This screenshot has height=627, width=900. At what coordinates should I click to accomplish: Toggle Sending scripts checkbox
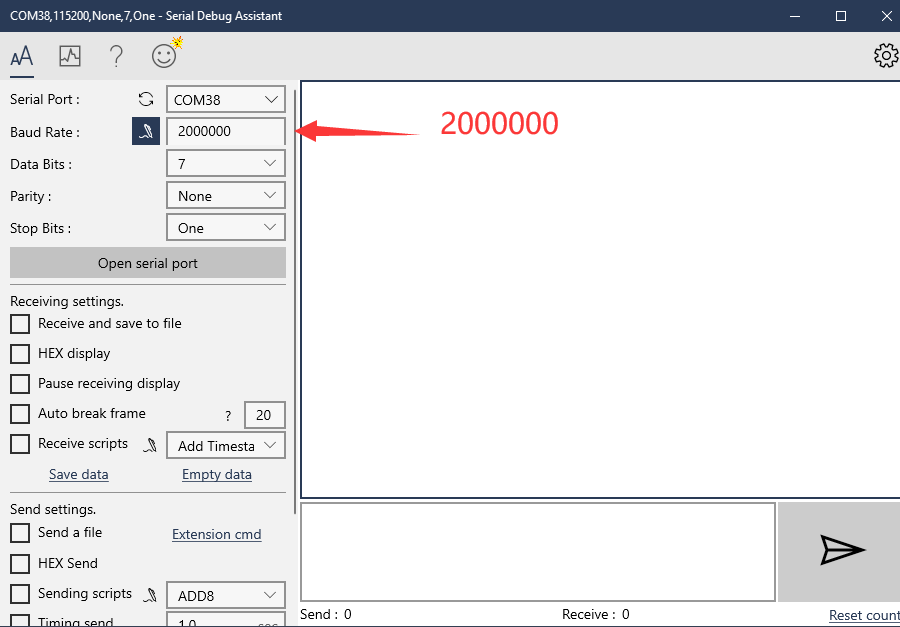click(20, 594)
